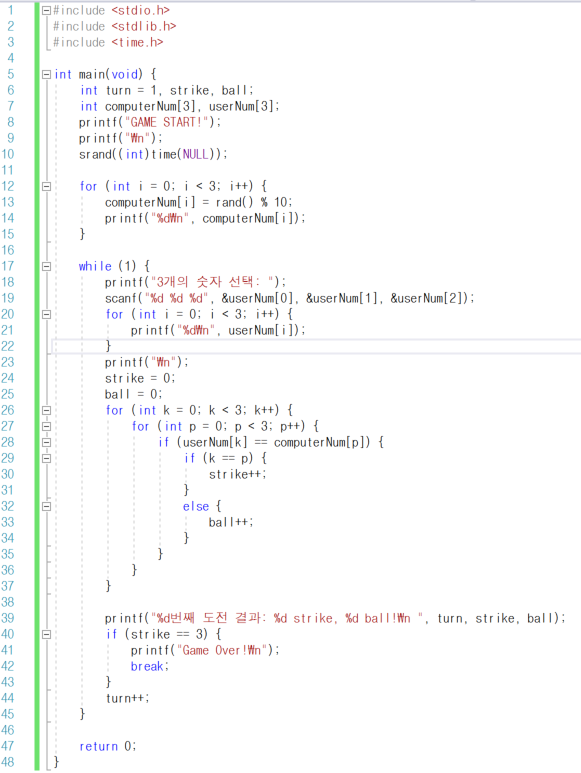Click the closing brace on highlighted line 22
Image resolution: width=581 pixels, height=773 pixels.
(x=109, y=346)
